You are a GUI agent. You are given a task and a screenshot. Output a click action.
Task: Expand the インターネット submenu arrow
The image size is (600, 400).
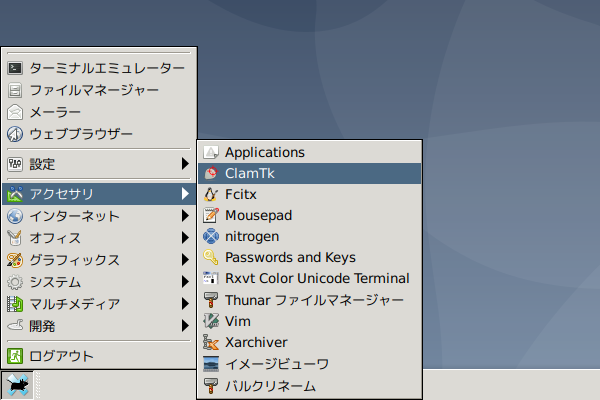pyautogui.click(x=185, y=216)
